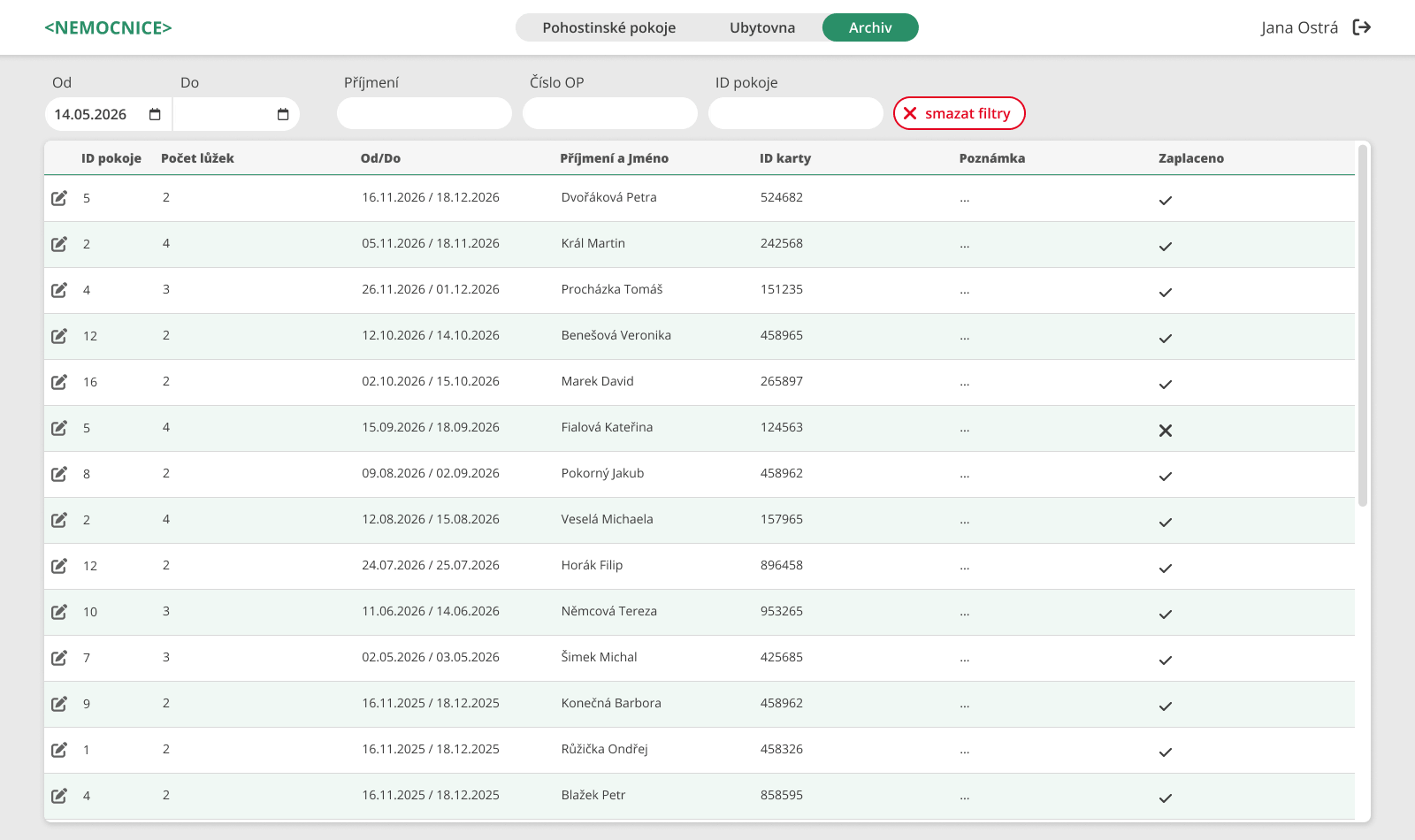This screenshot has height=840, width=1415.
Task: Click edit icon for Veselá Michaela
Action: pyautogui.click(x=59, y=520)
